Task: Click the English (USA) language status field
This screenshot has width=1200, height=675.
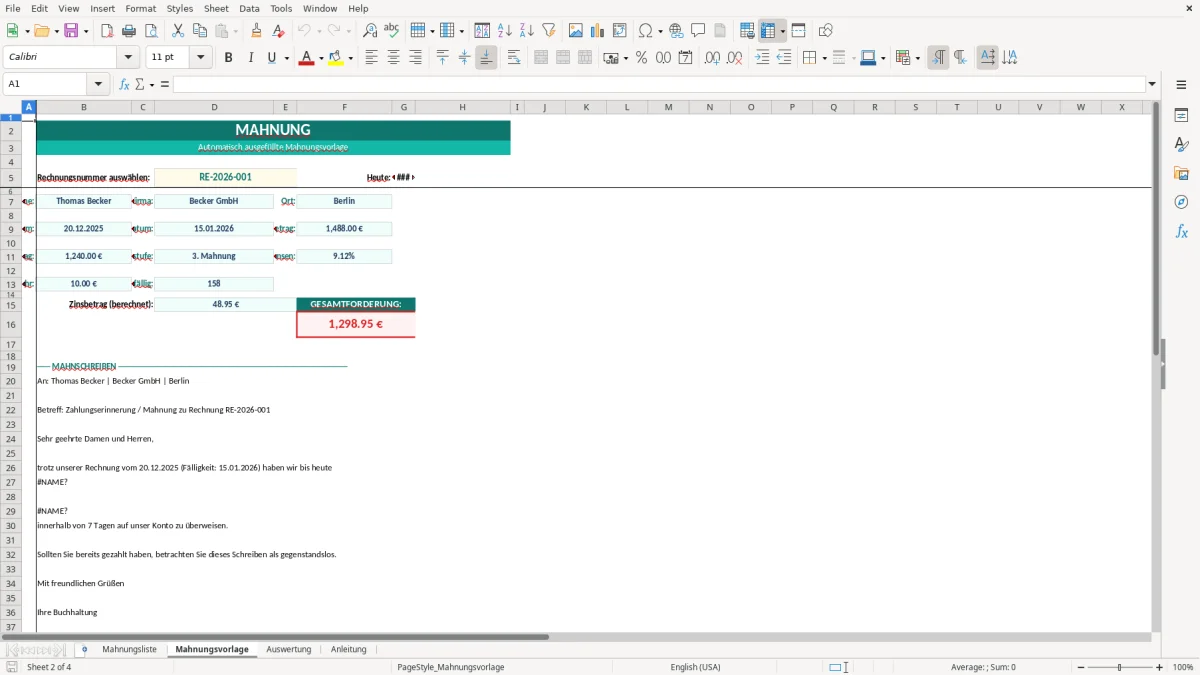Action: [695, 667]
